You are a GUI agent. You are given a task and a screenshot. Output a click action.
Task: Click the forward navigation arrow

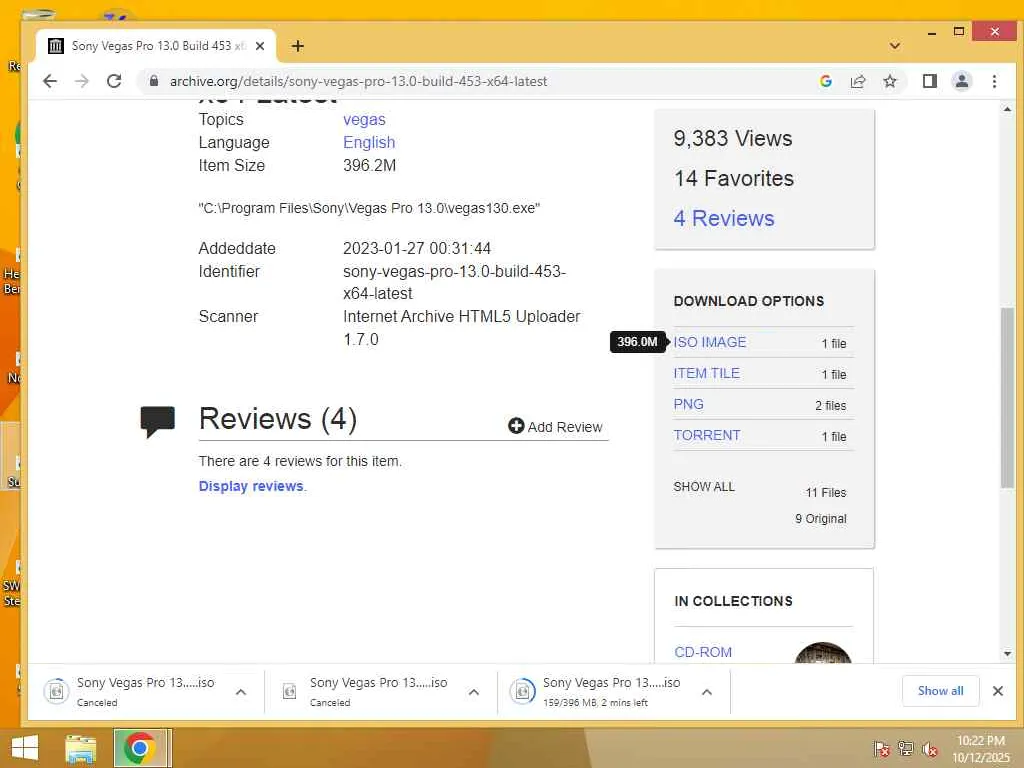82,81
